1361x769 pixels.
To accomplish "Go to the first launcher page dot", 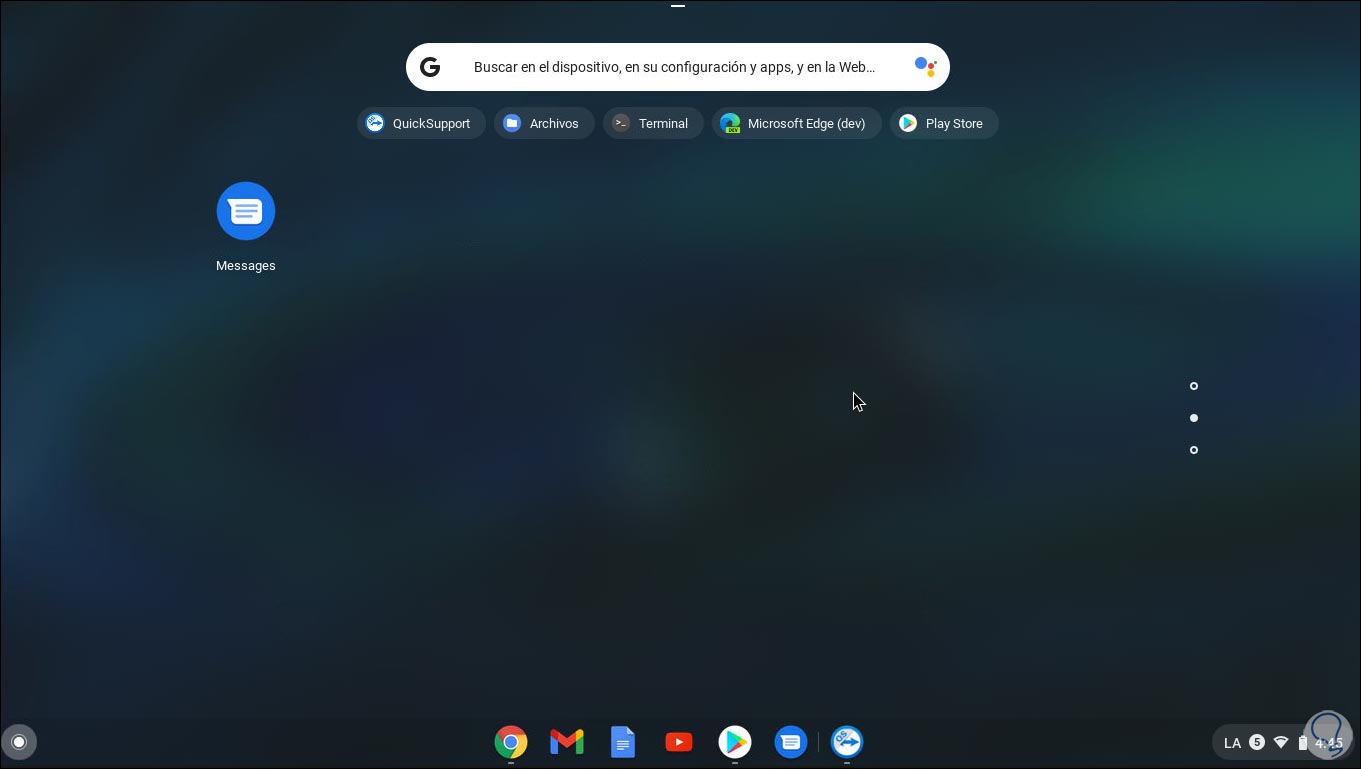I will [1194, 386].
